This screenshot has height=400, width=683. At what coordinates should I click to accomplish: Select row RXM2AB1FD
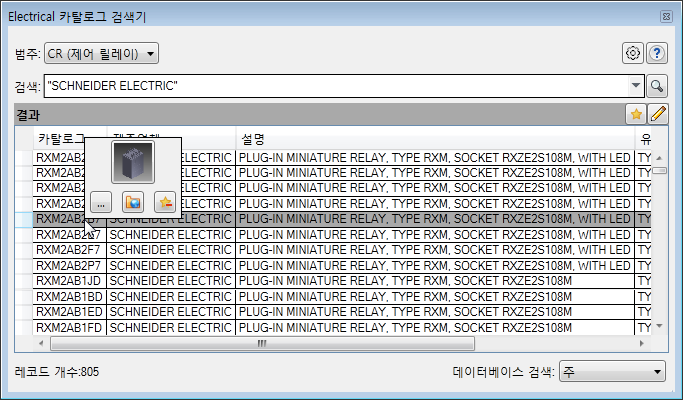[68, 327]
